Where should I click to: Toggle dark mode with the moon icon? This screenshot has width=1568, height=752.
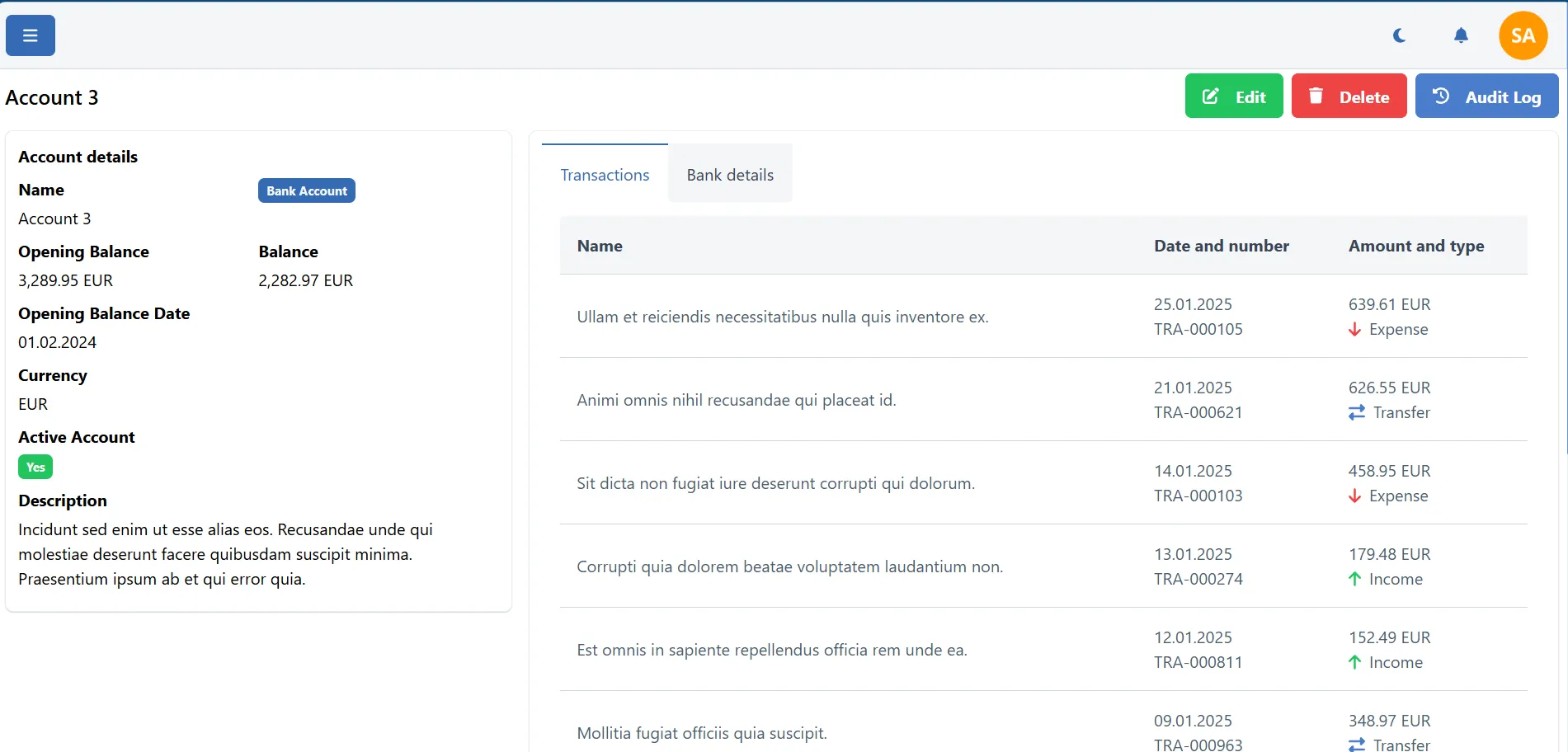click(1398, 35)
